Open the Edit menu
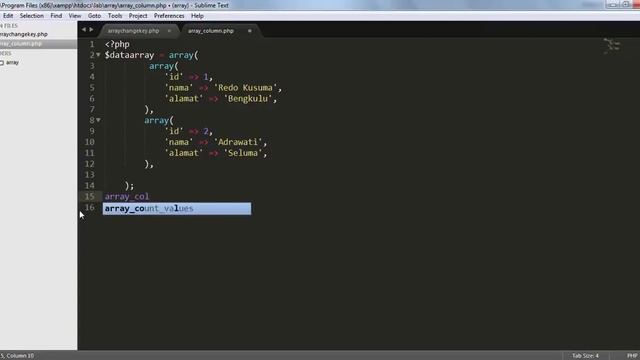 [x=8, y=16]
